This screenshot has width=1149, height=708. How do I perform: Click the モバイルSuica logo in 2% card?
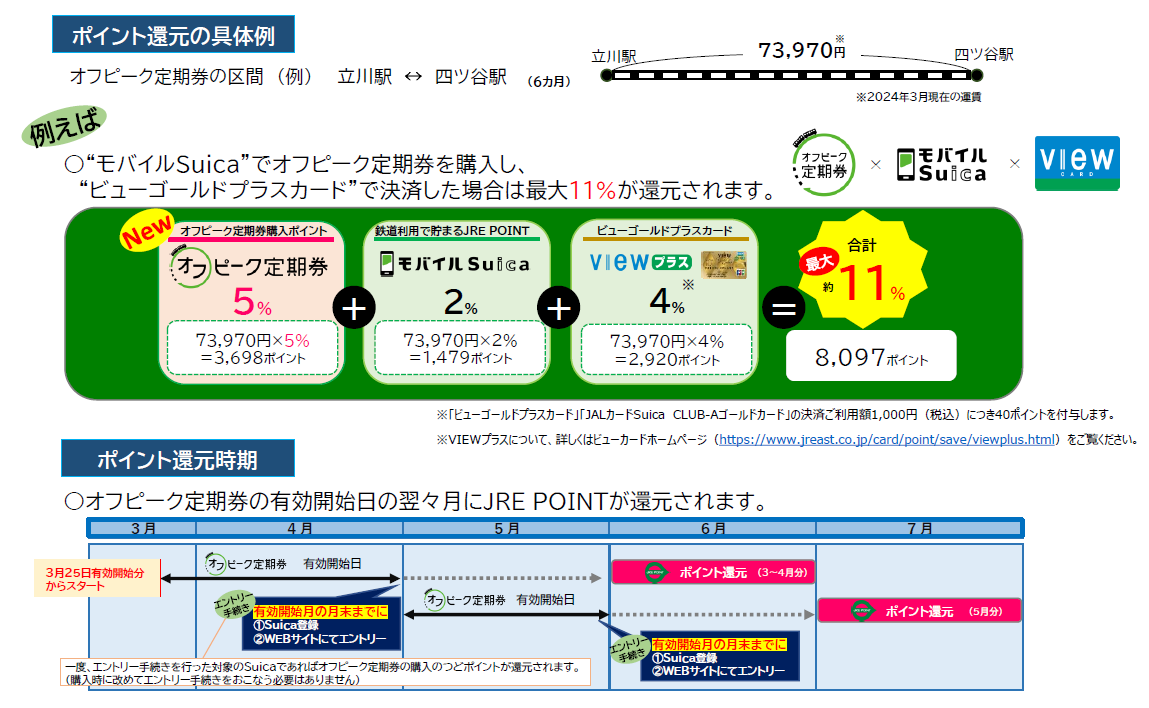pyautogui.click(x=454, y=264)
